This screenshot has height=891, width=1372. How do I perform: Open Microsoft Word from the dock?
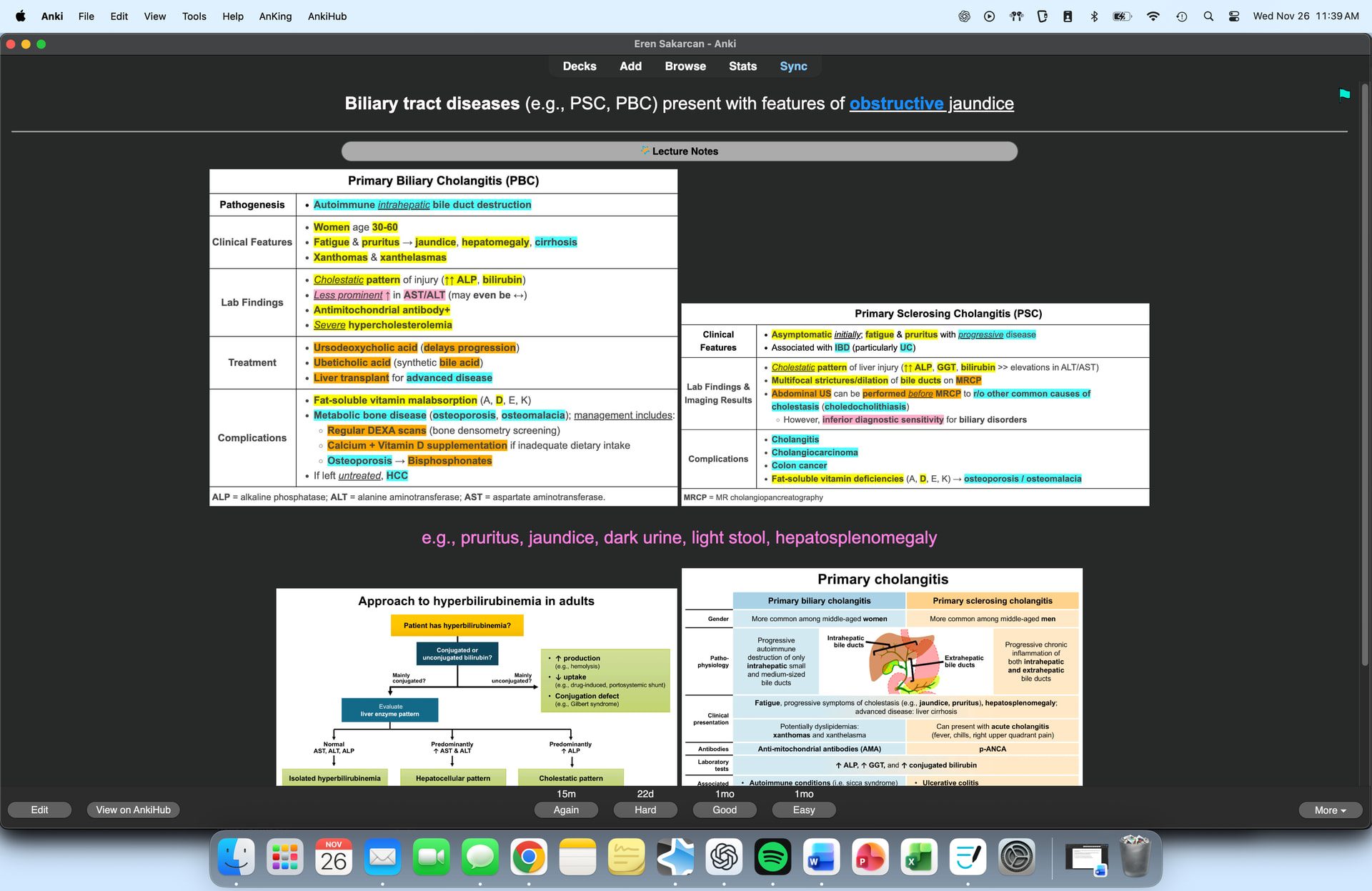(821, 857)
